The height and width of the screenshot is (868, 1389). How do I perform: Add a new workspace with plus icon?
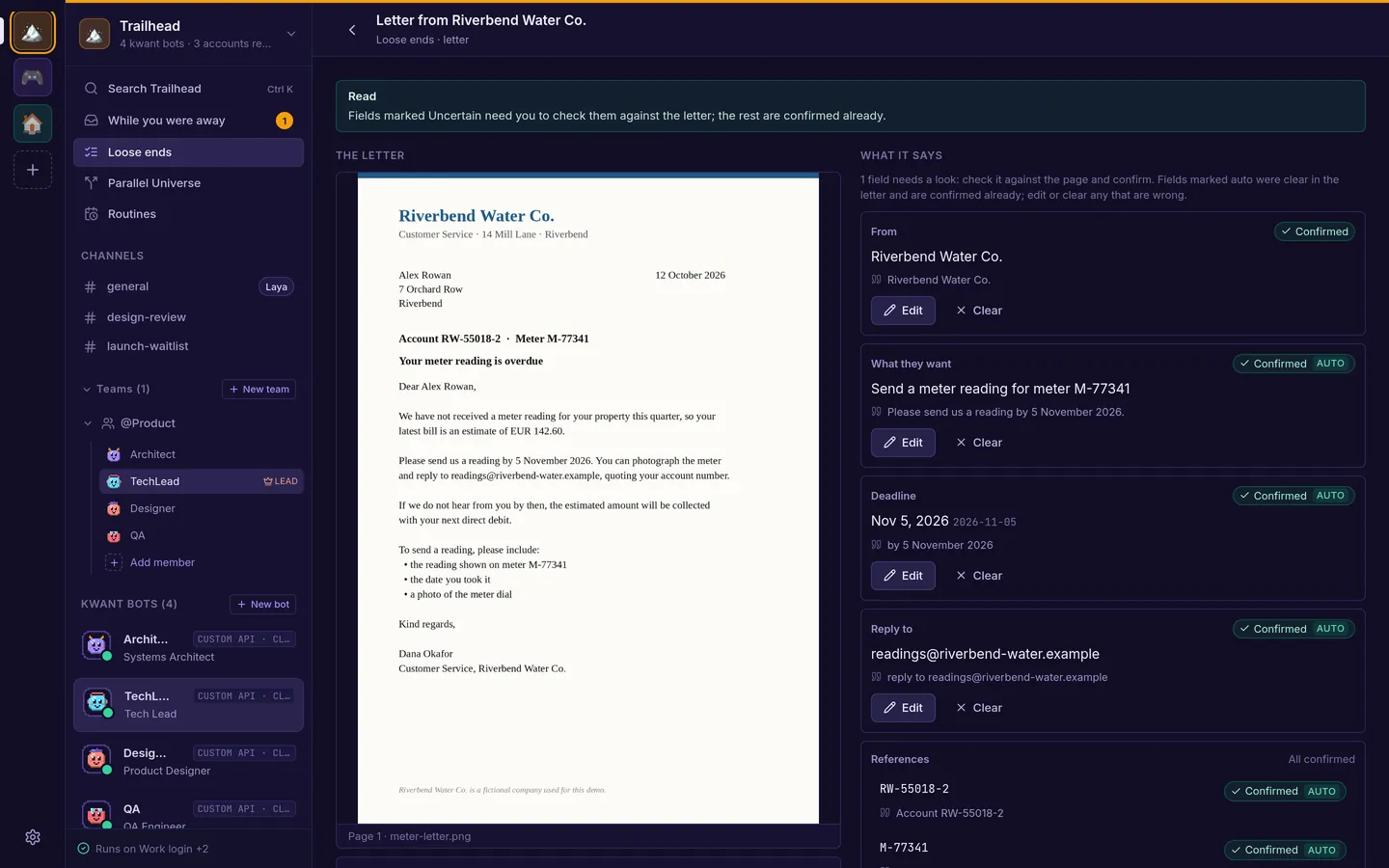(x=33, y=170)
